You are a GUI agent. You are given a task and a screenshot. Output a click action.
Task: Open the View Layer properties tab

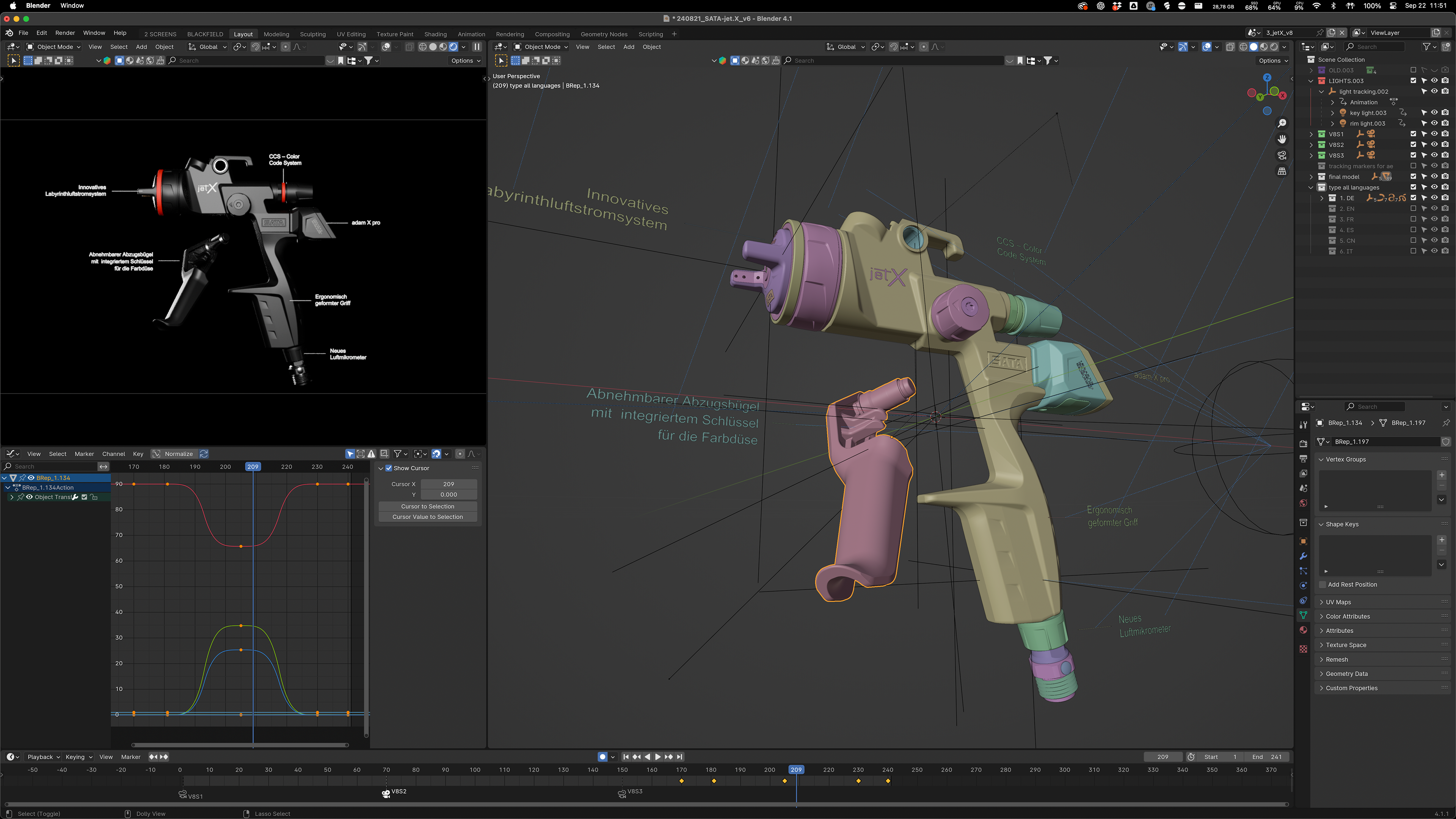click(x=1303, y=473)
